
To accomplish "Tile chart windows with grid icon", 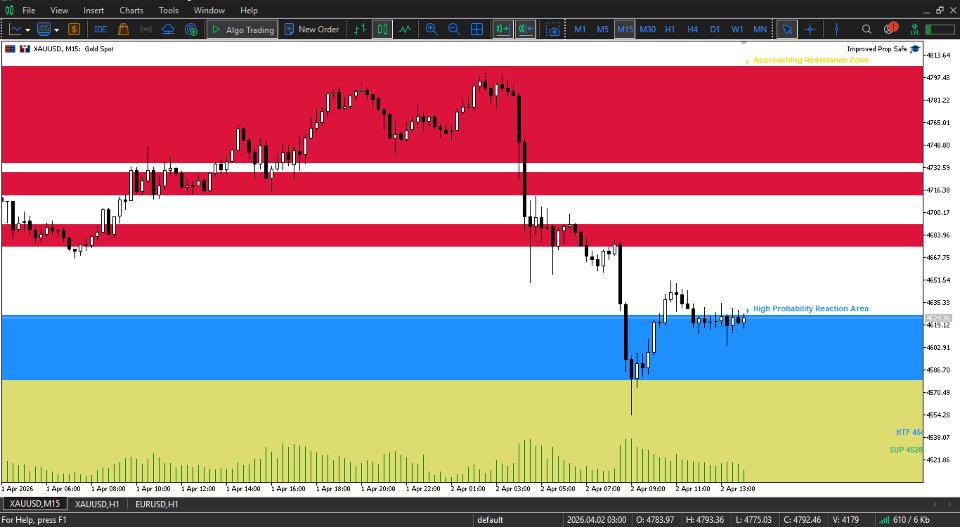I will pos(477,29).
